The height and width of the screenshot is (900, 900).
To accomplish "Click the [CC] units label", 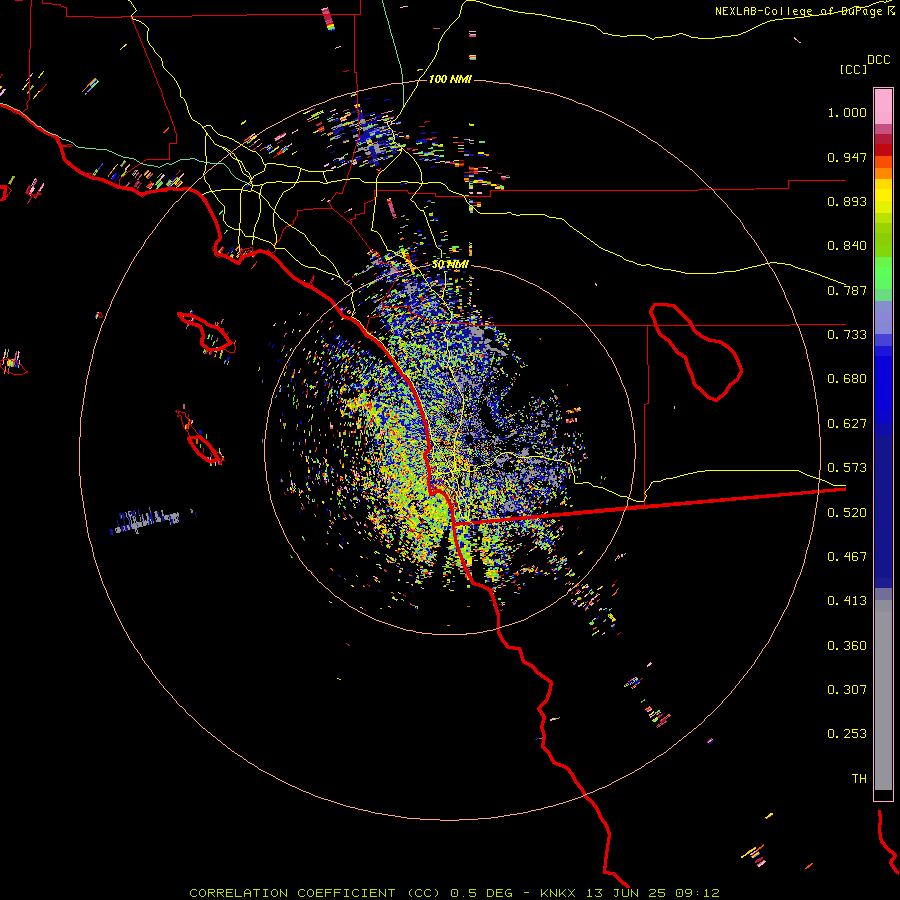I will pyautogui.click(x=853, y=69).
